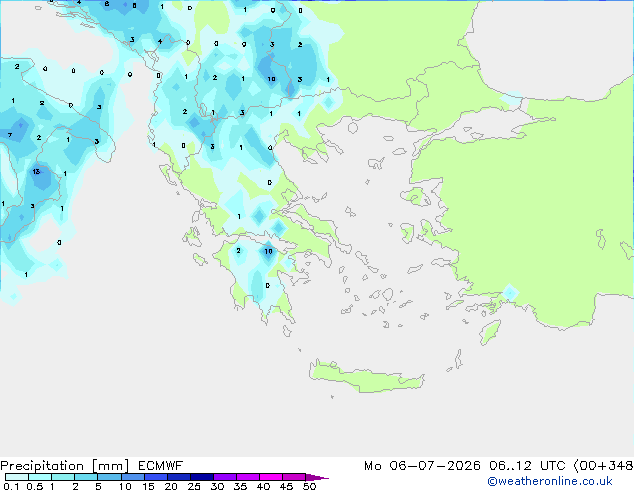Screen dimensions: 634x490
Task: Click the island of Crete
Action: [x=366, y=377]
